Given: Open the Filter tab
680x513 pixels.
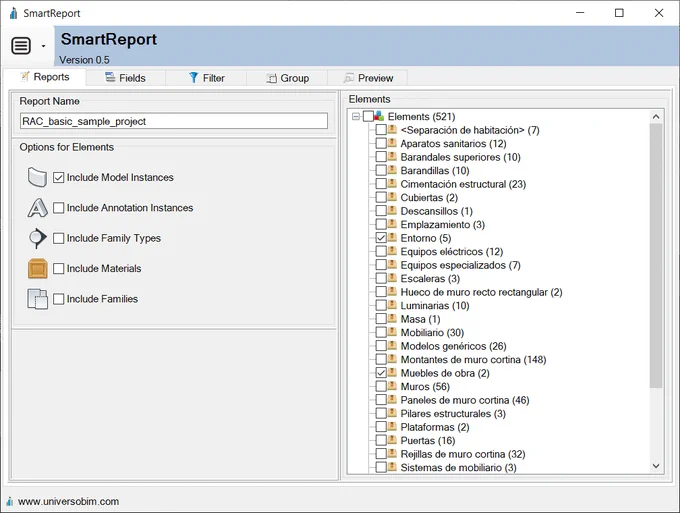Looking at the screenshot, I should 206,78.
